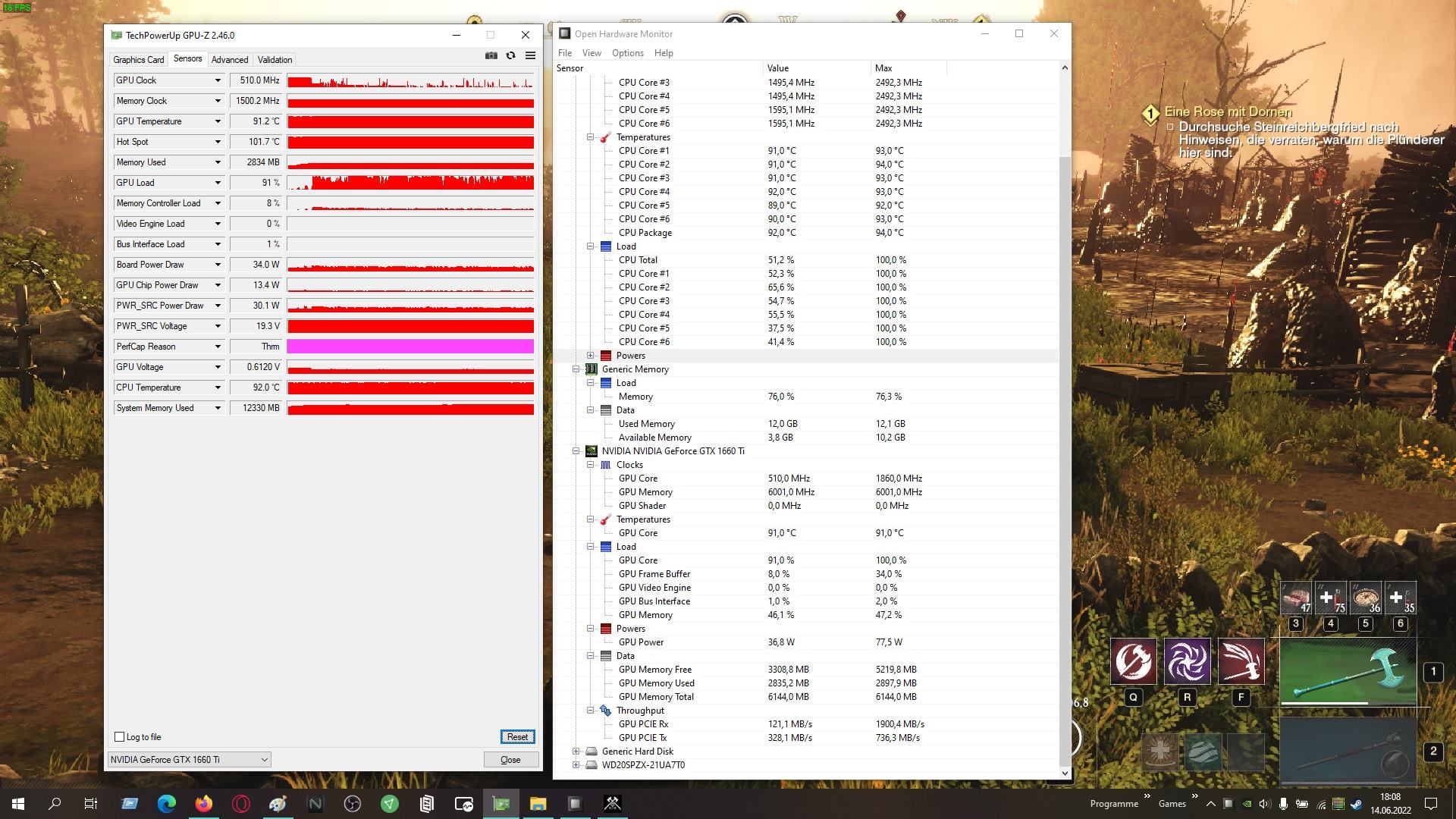Screen dimensions: 1456x819
Task: Open GPU selector combo box in GPU-Z
Action: pos(189,759)
